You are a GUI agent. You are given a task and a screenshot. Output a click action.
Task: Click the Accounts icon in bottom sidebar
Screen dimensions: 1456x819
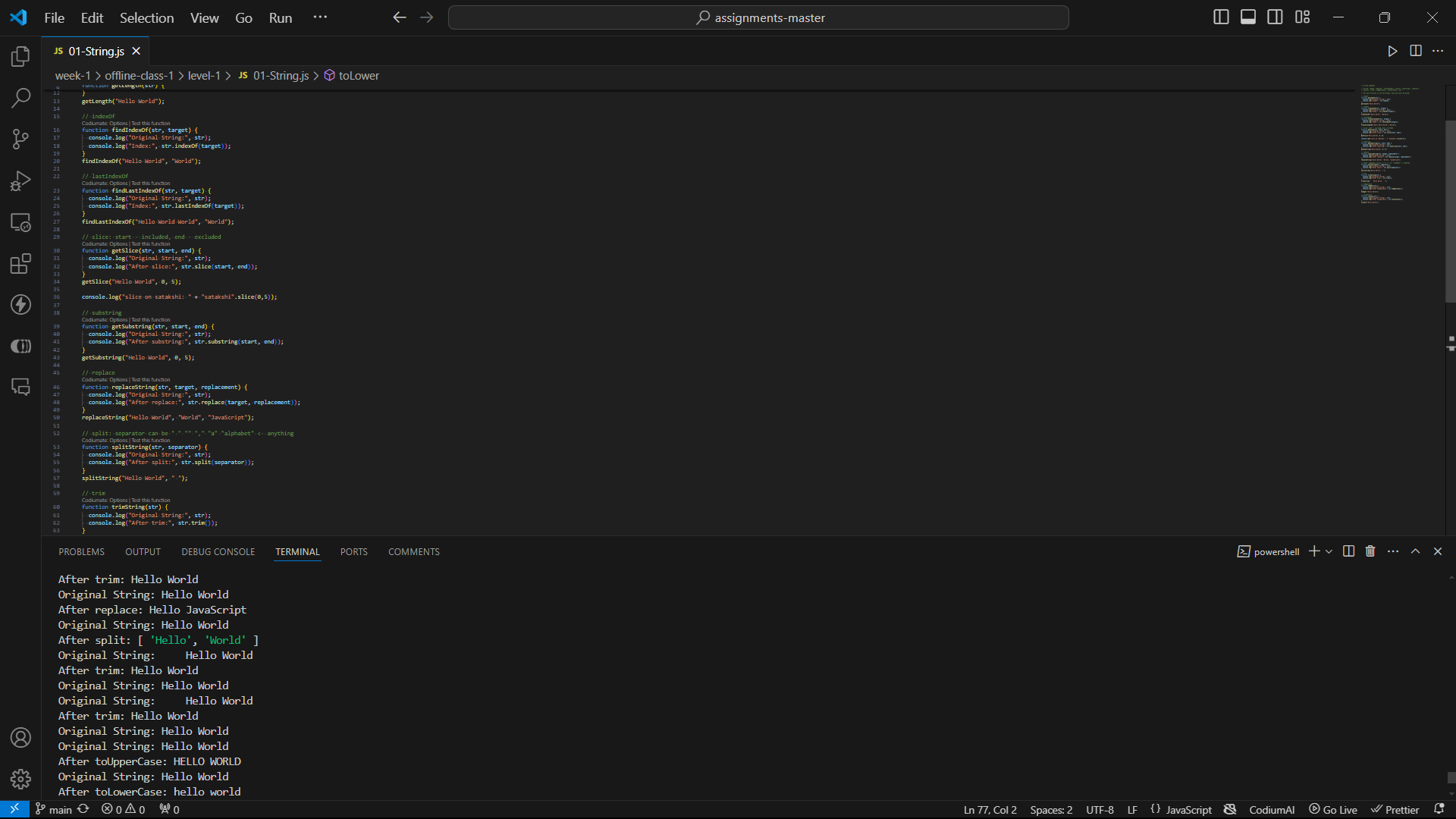(x=22, y=737)
